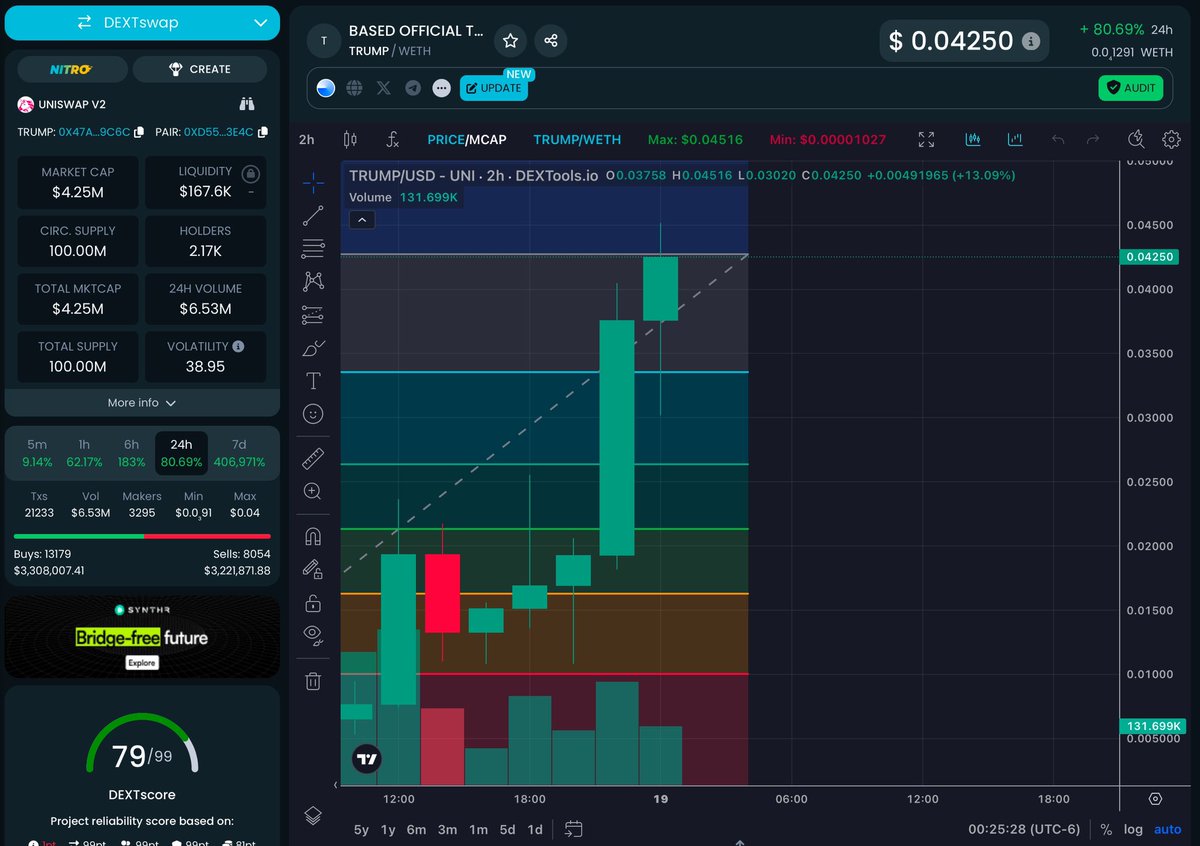Change the 2h chart interval
1200x846 pixels.
click(307, 140)
